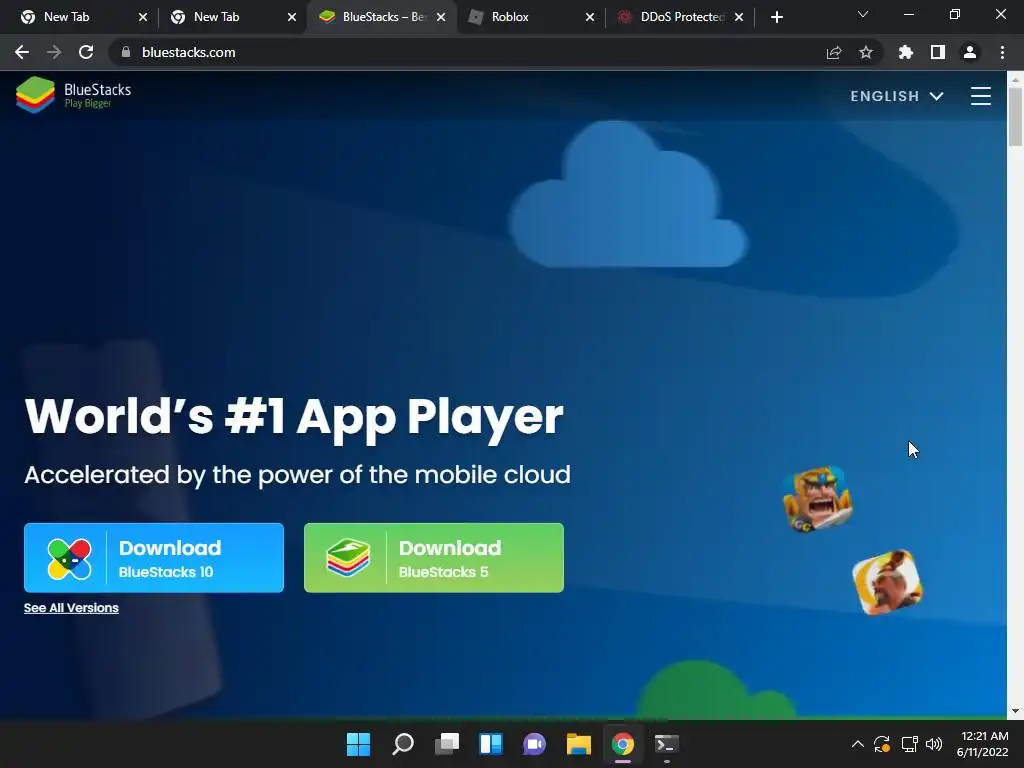Screen dimensions: 1024x768
Task: Expand the ENGLISH language dropdown
Action: [897, 96]
